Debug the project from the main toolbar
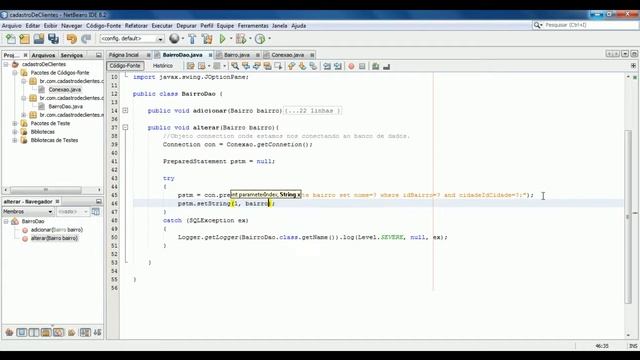 (241, 39)
